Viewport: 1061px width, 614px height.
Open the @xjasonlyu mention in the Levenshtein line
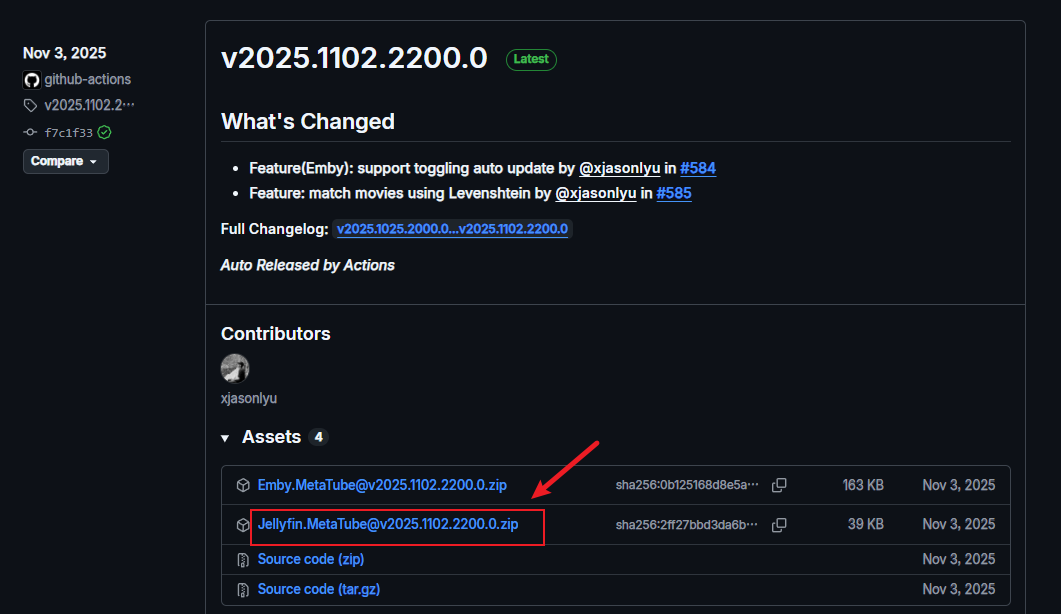[595, 193]
